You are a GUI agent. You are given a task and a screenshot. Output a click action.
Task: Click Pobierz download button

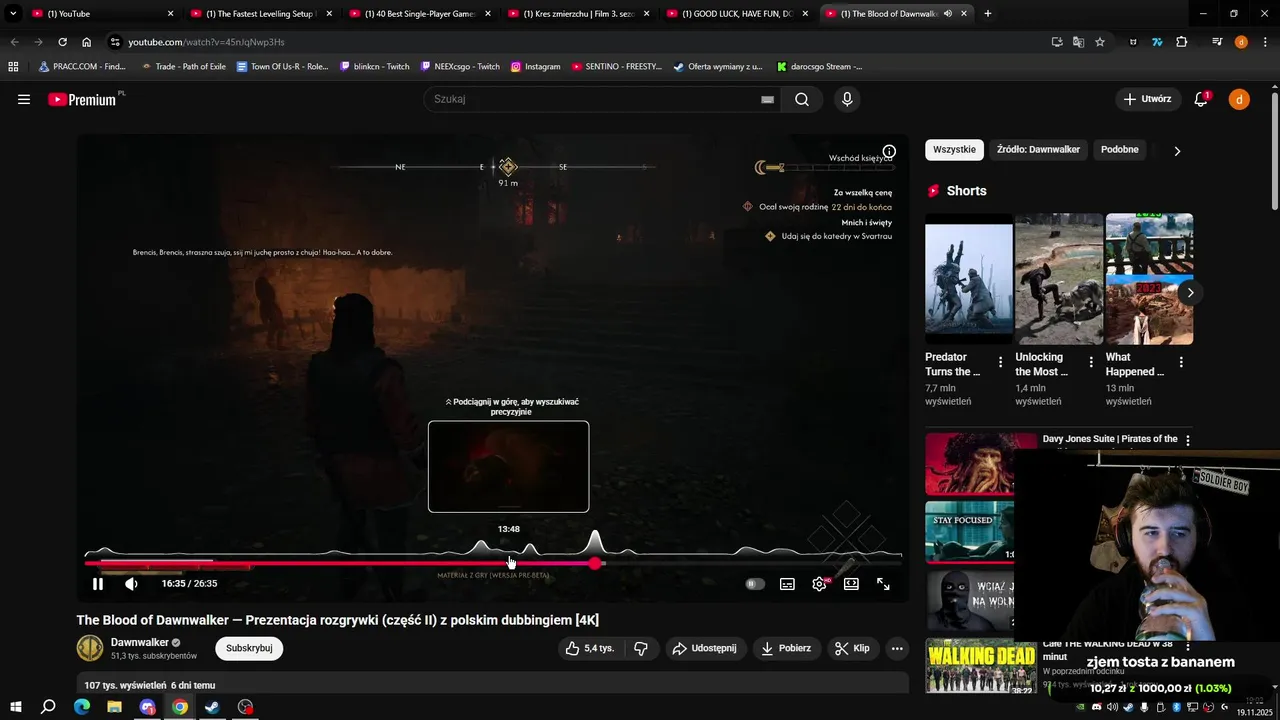point(786,648)
